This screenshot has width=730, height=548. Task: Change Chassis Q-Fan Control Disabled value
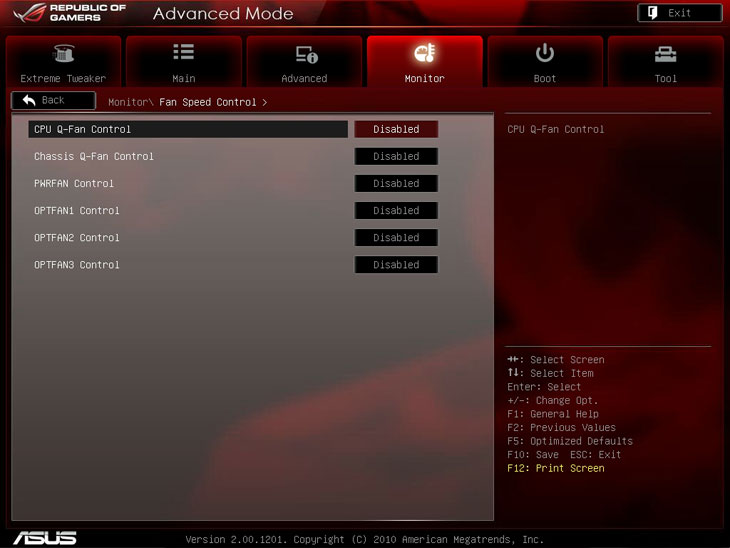click(396, 156)
